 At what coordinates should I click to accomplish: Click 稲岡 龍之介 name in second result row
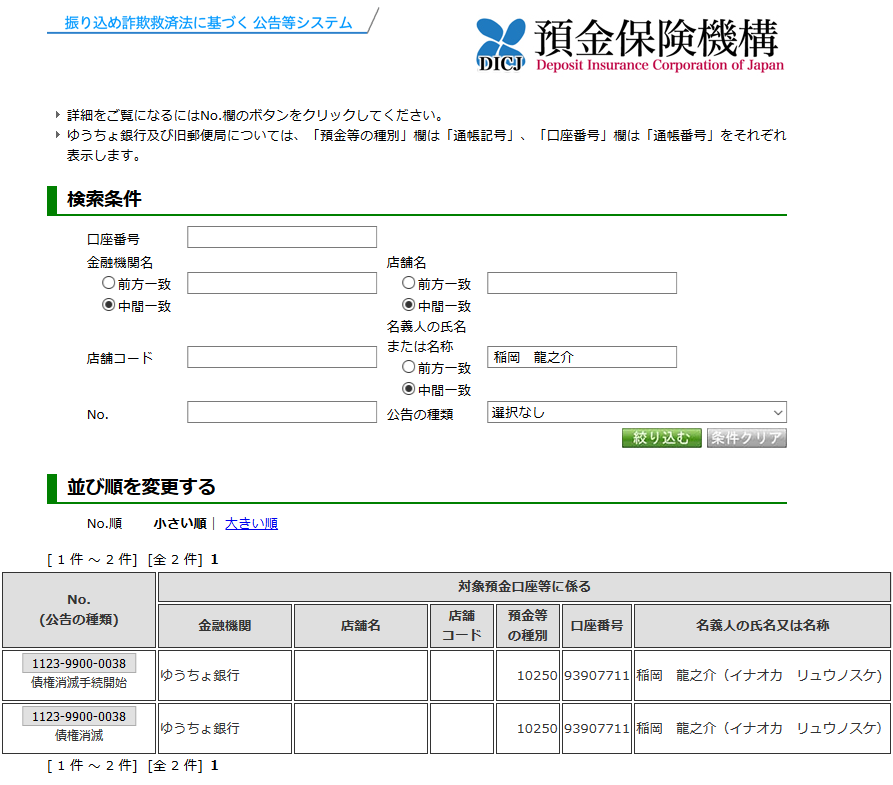[x=759, y=729]
